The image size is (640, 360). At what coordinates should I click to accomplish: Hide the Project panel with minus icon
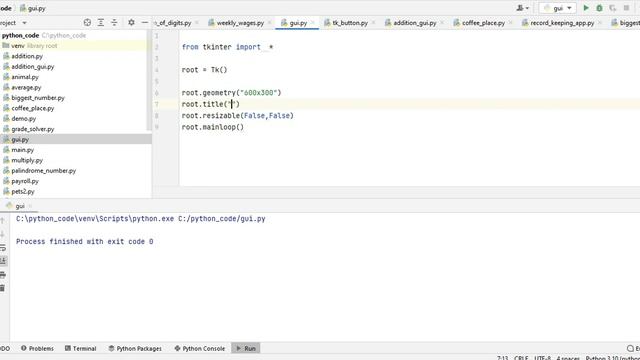(144, 23)
